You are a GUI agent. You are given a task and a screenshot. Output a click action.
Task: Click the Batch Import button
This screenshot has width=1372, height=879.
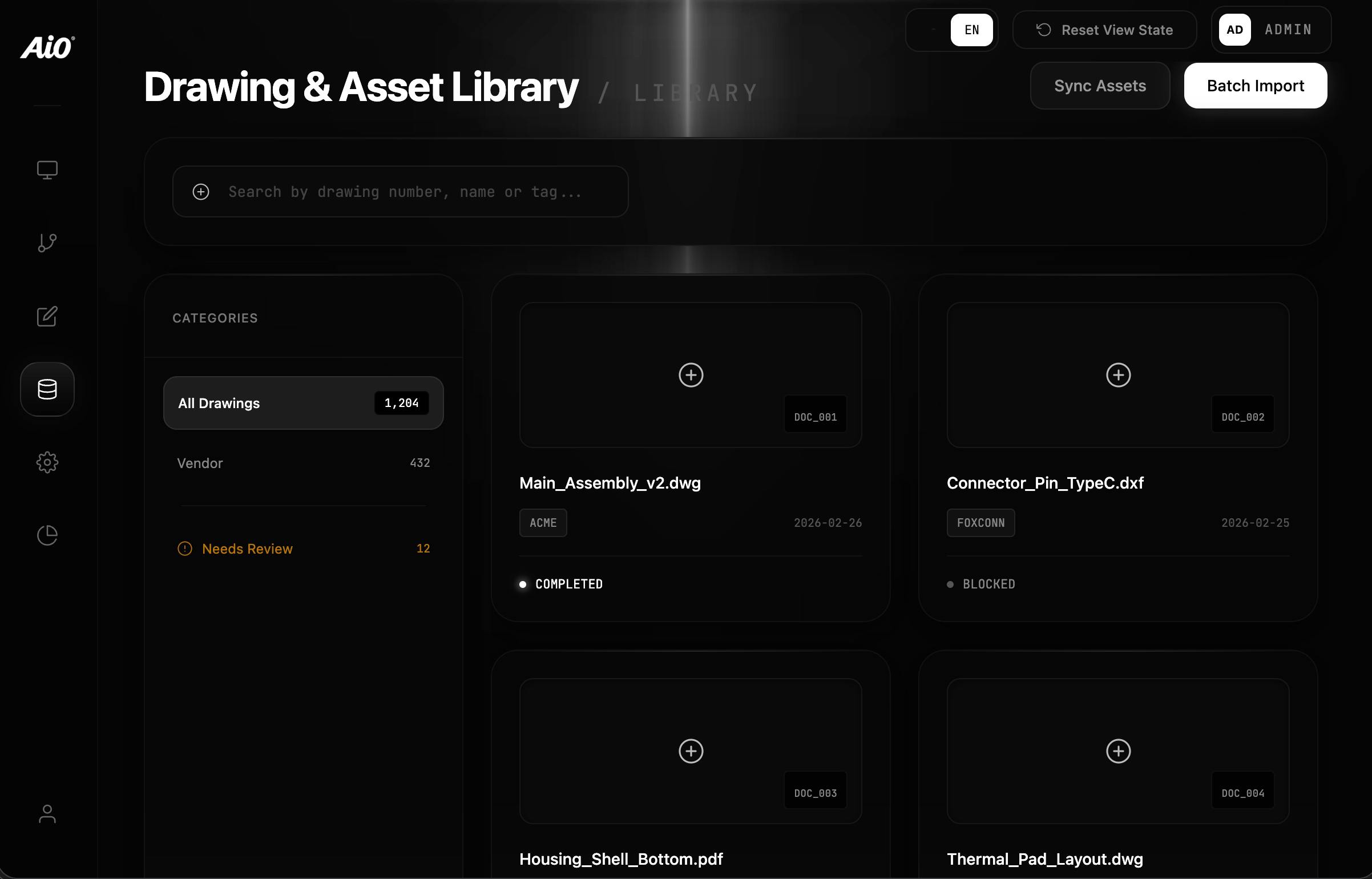(x=1255, y=86)
